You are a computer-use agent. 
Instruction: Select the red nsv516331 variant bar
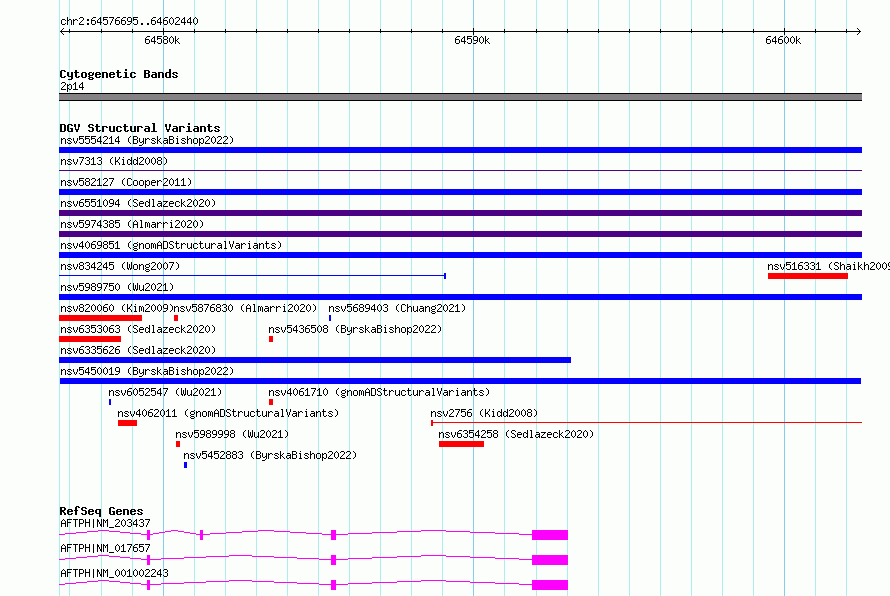pyautogui.click(x=808, y=276)
